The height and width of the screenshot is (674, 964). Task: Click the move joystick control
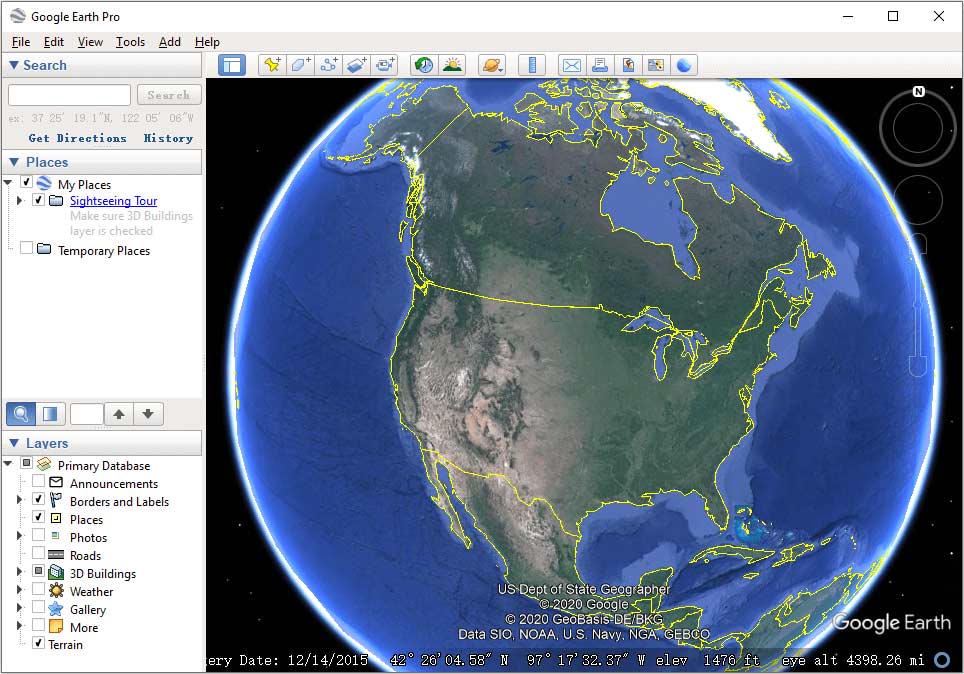pyautogui.click(x=918, y=200)
